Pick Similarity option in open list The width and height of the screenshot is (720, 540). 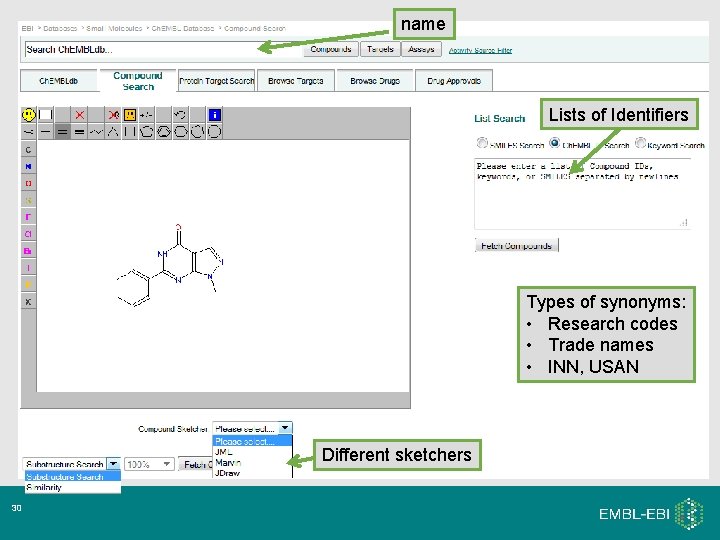(x=73, y=487)
